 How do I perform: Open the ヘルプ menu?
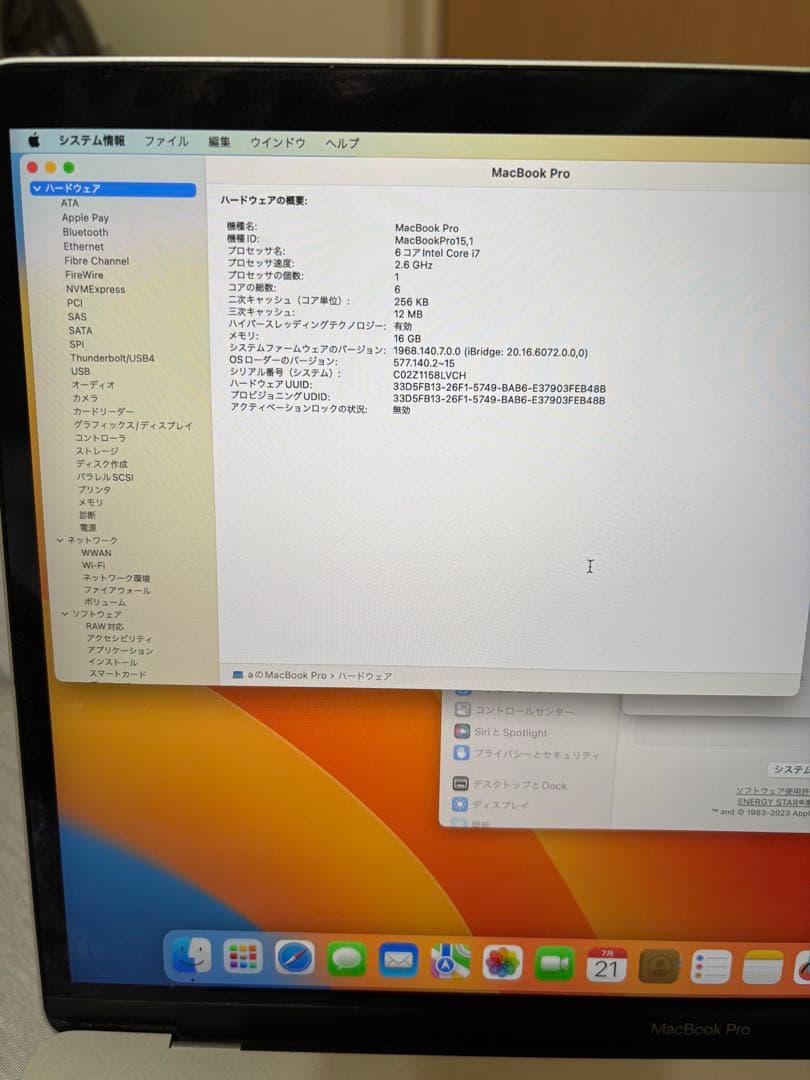click(342, 143)
